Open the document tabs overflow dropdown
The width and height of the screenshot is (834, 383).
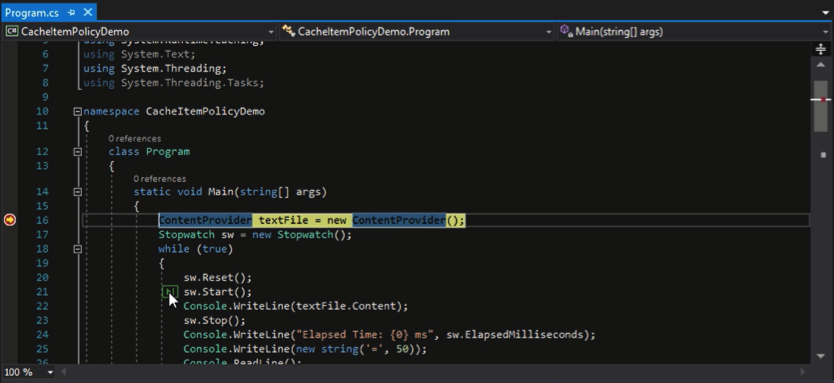[825, 13]
